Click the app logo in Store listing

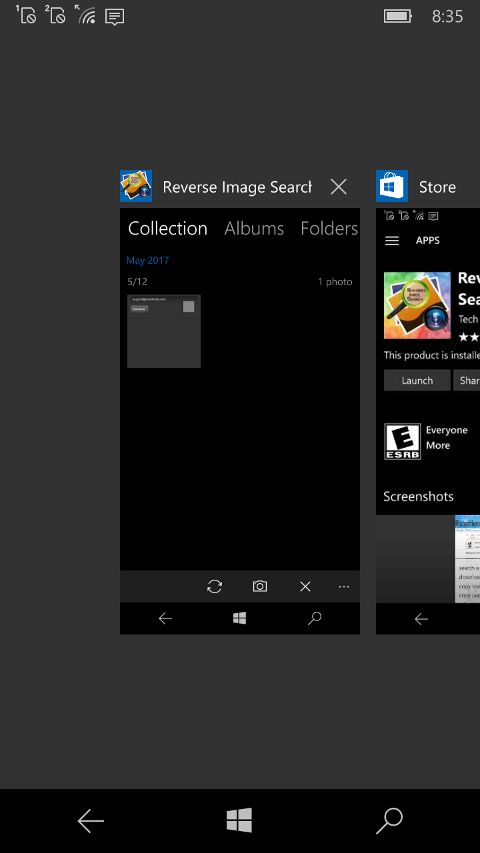[417, 305]
